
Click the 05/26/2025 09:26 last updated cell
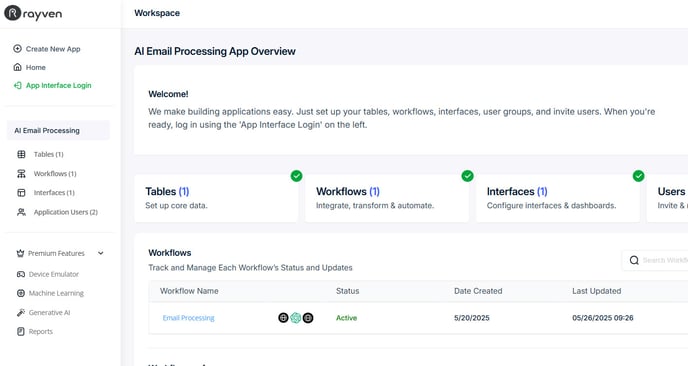coord(603,318)
